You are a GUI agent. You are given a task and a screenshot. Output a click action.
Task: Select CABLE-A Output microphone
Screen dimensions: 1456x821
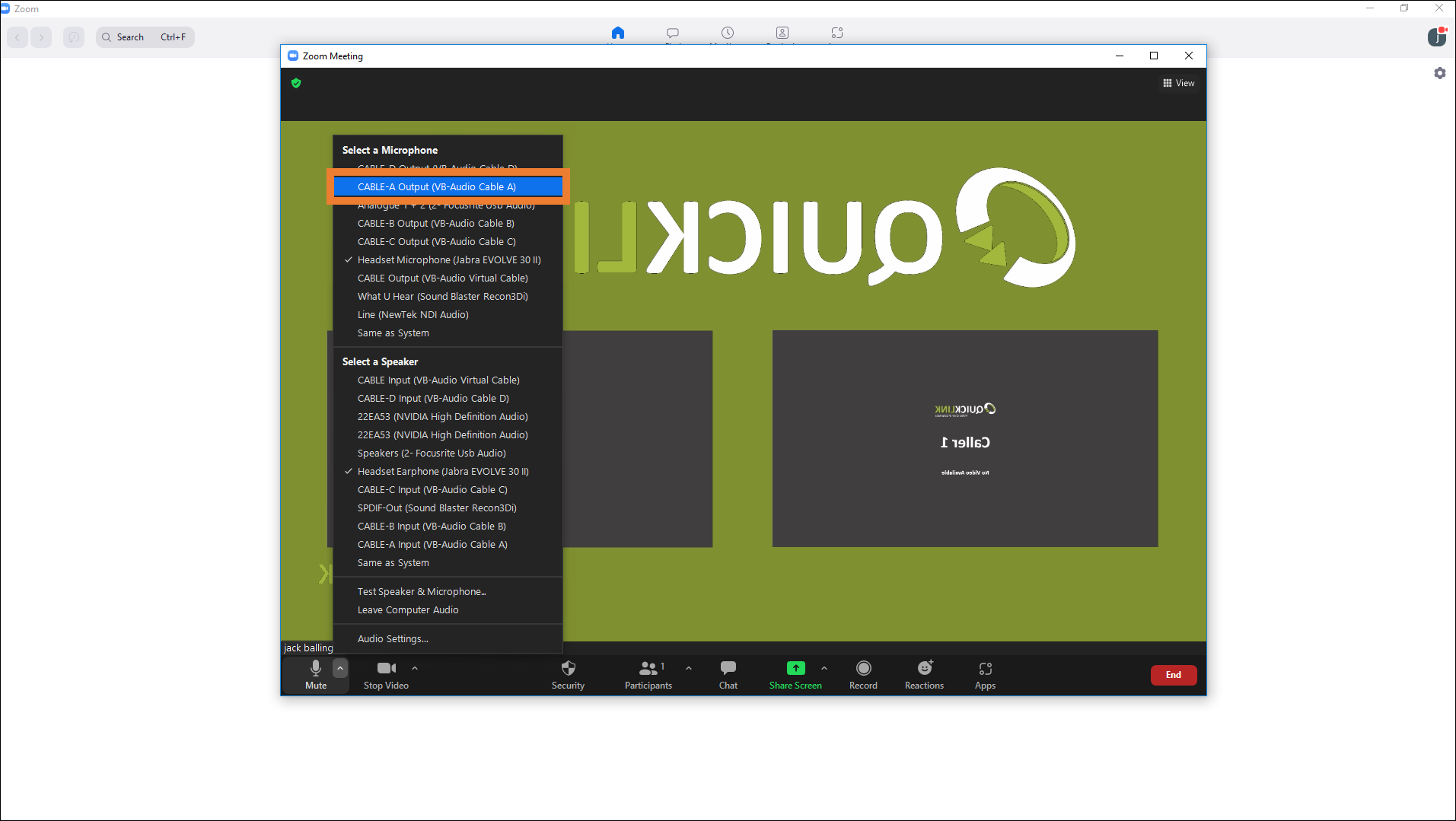point(448,186)
